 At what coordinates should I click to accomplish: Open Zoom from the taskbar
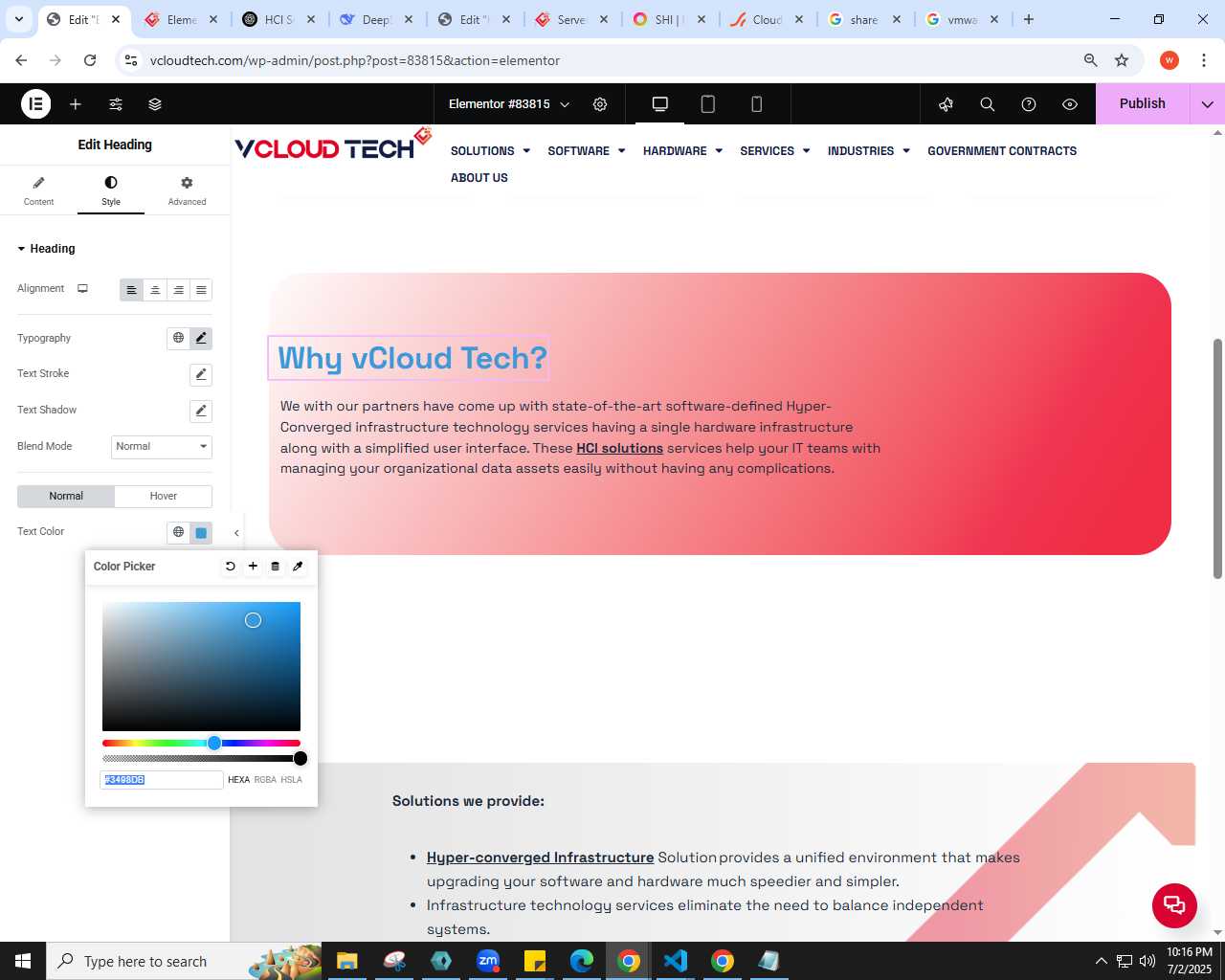click(488, 961)
